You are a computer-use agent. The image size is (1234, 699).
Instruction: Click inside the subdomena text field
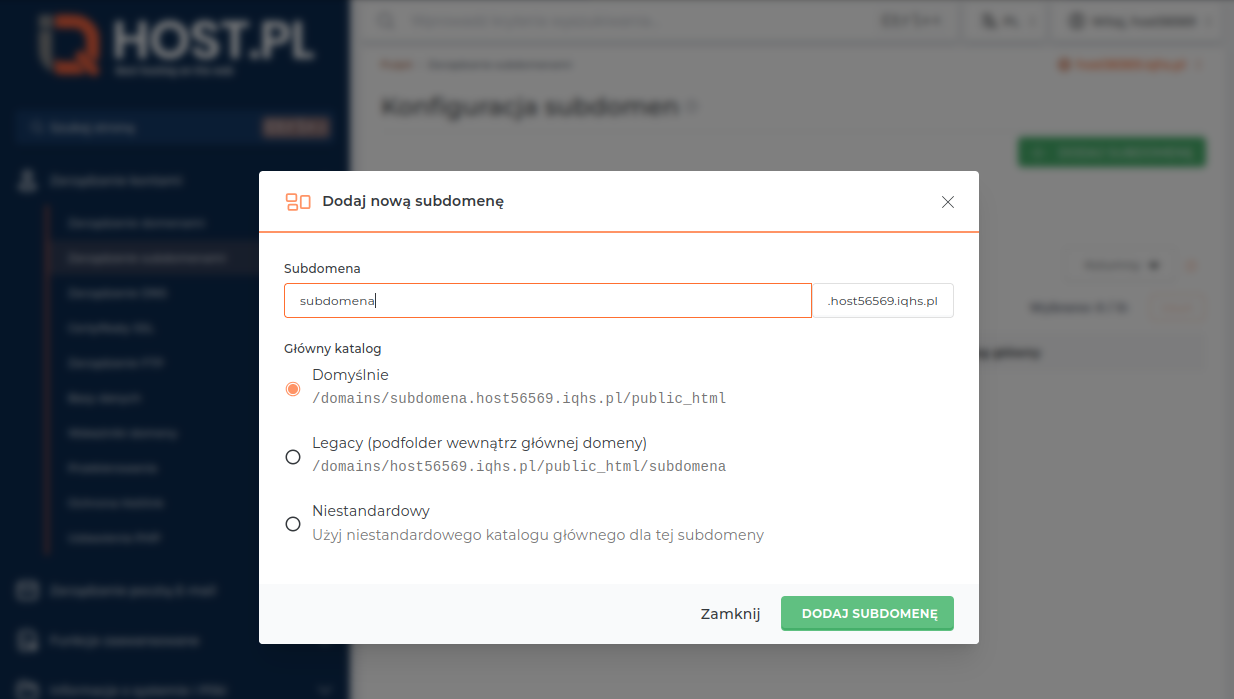[x=548, y=300]
